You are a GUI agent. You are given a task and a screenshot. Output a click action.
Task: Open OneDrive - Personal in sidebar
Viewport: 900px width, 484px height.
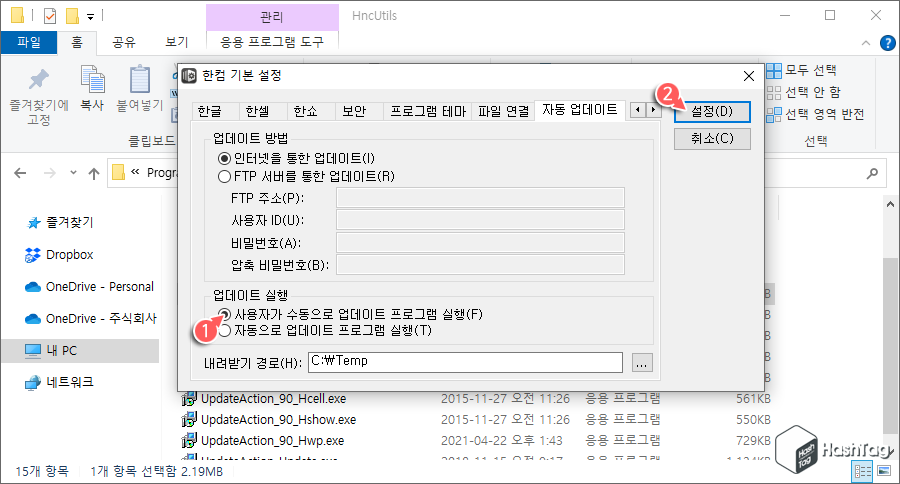[x=89, y=286]
